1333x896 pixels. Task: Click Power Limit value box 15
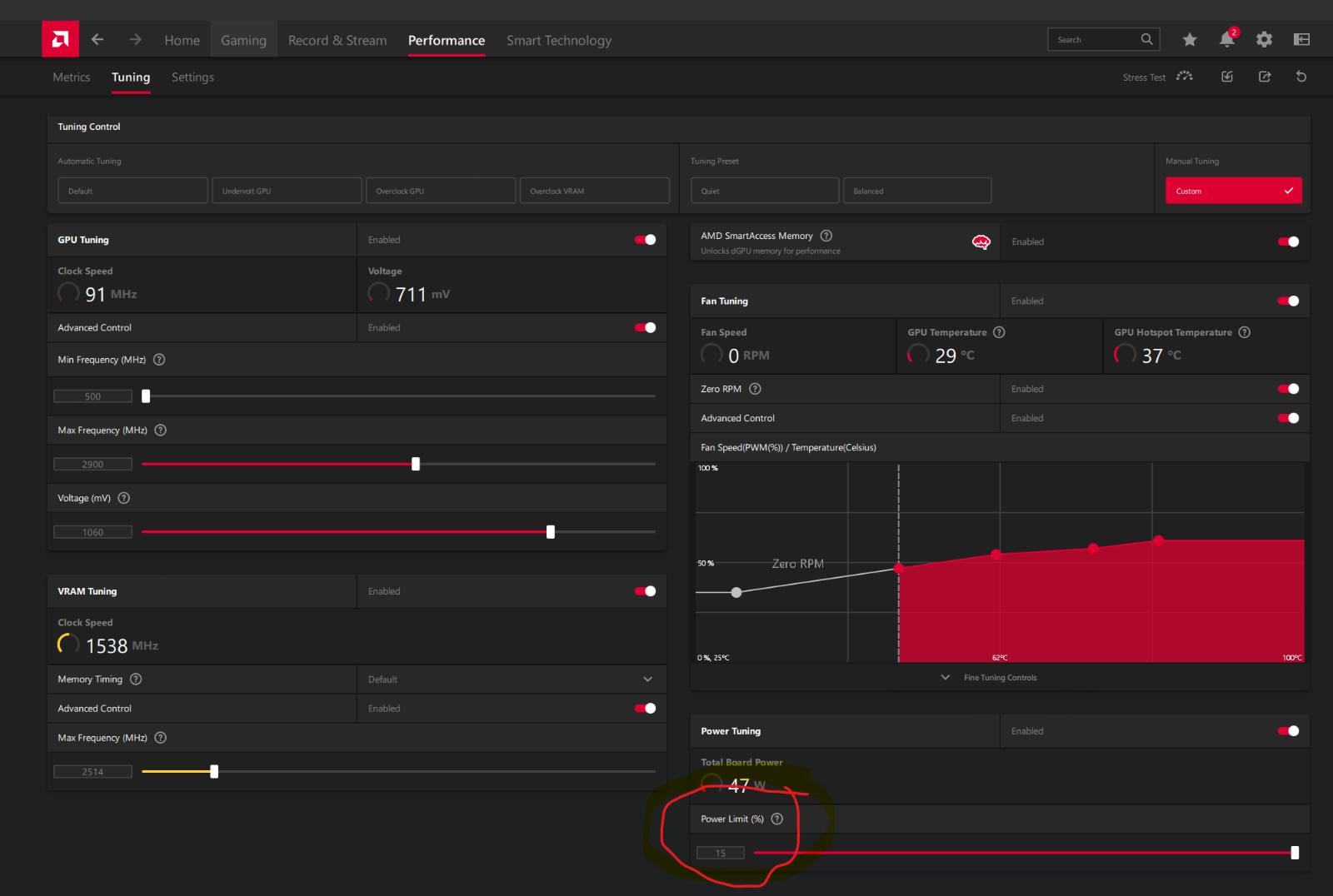click(x=721, y=853)
